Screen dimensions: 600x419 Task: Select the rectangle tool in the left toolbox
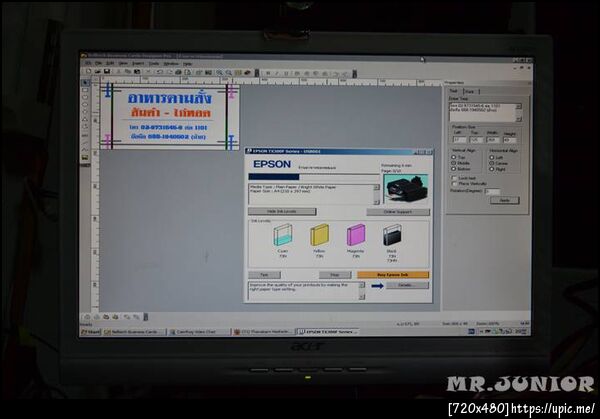85,90
